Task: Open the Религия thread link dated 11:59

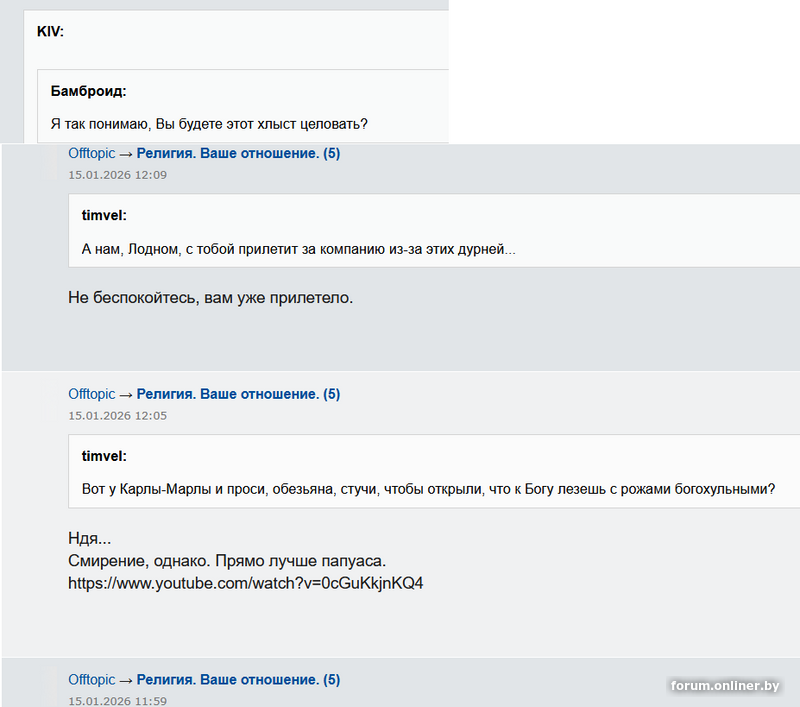Action: pos(238,680)
